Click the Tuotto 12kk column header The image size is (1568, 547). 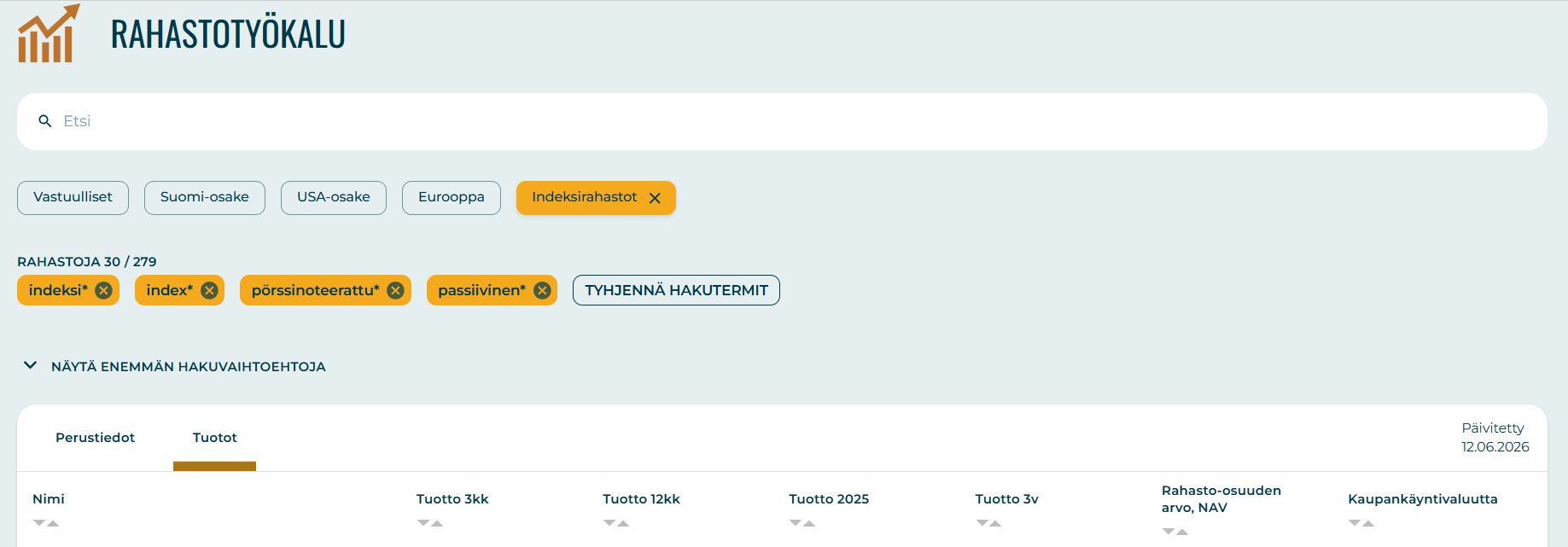641,499
